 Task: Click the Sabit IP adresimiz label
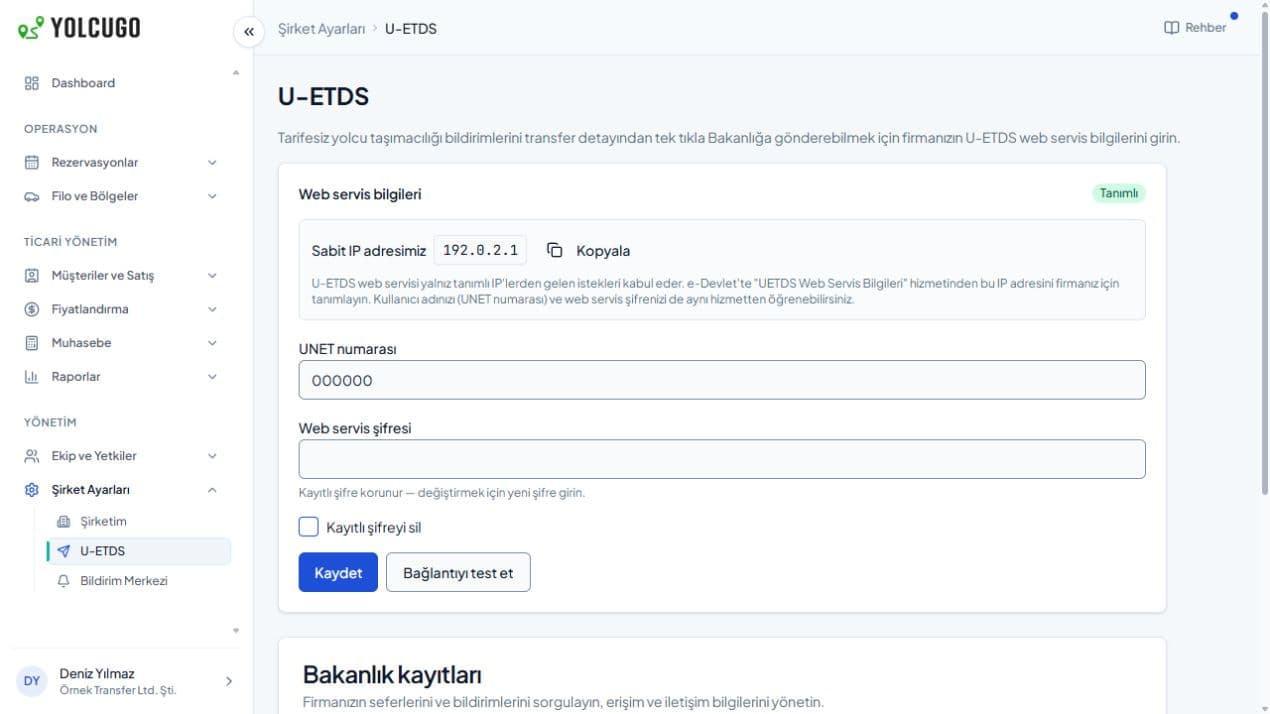[369, 251]
